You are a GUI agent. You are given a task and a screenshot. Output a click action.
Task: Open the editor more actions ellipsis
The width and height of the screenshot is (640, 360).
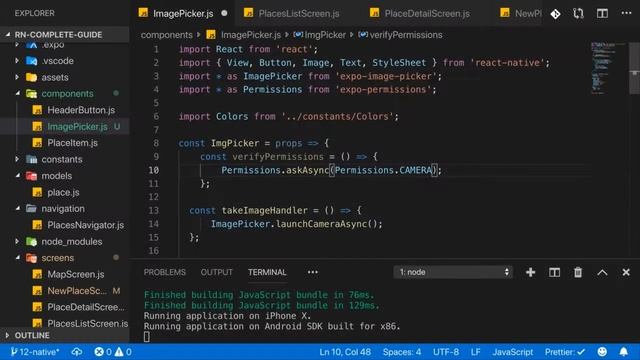pyautogui.click(x=626, y=13)
